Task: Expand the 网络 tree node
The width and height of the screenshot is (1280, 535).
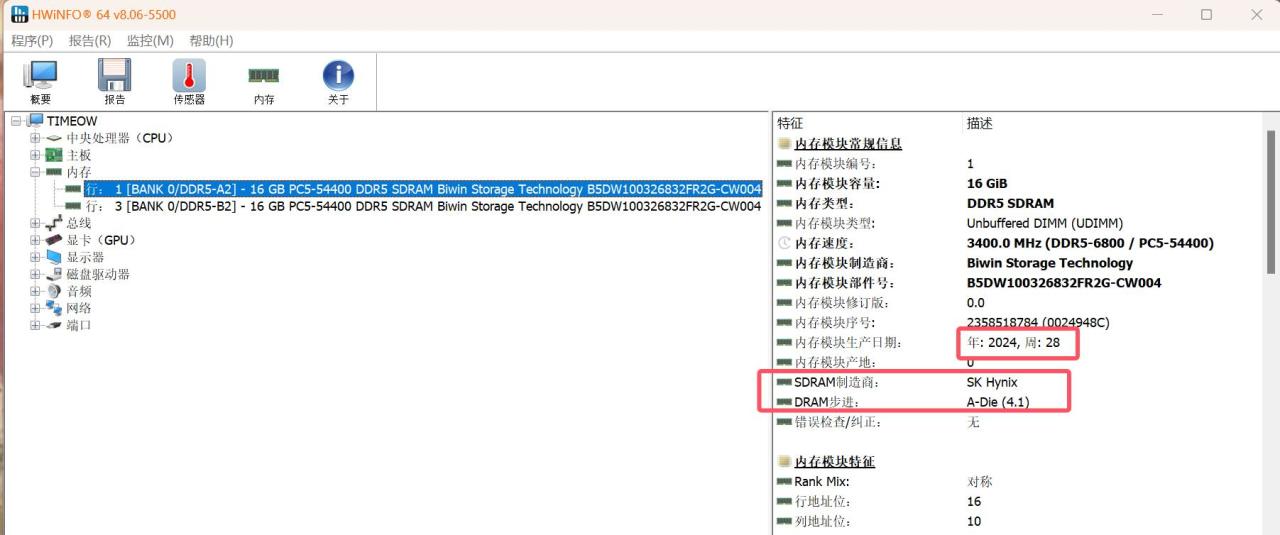Action: 35,308
